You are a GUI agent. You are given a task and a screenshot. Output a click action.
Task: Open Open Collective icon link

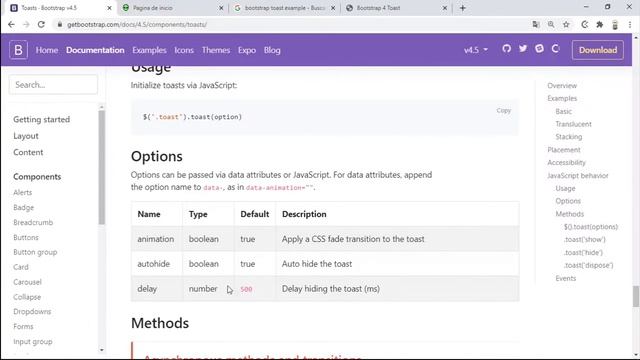556,49
